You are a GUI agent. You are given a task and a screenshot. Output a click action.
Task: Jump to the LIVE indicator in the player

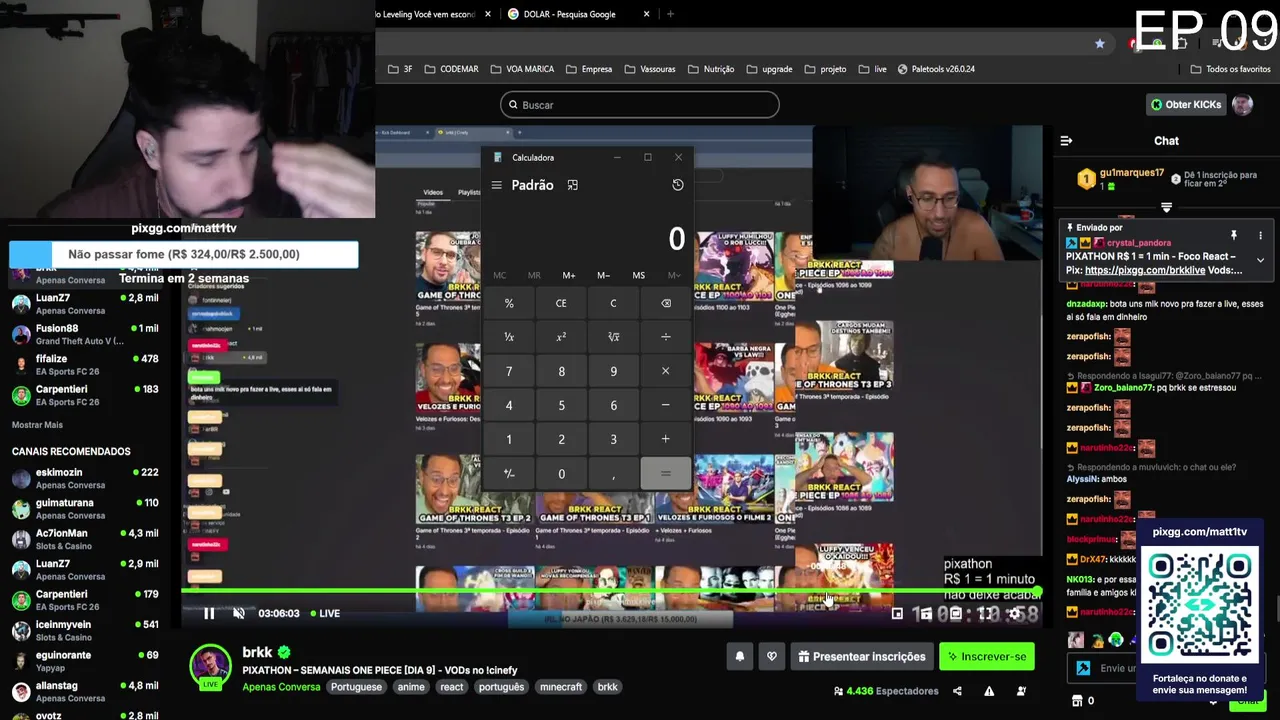pyautogui.click(x=325, y=613)
